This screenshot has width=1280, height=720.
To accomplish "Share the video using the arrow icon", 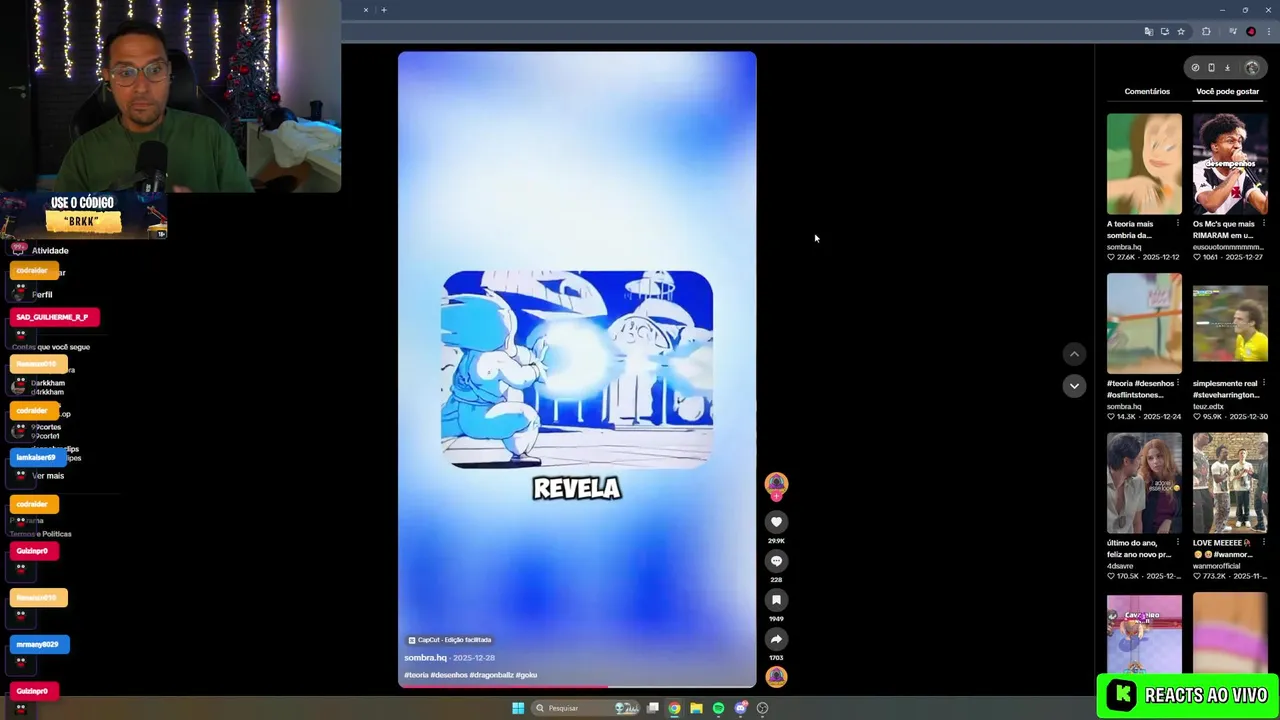I will coord(776,639).
